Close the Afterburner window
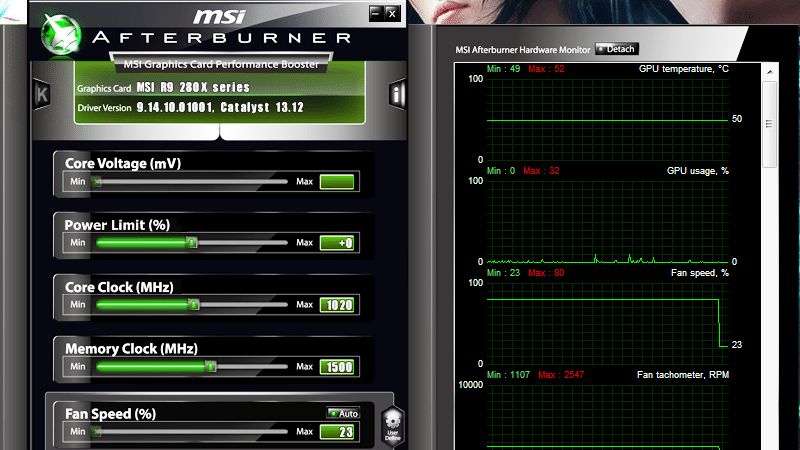 tap(392, 13)
